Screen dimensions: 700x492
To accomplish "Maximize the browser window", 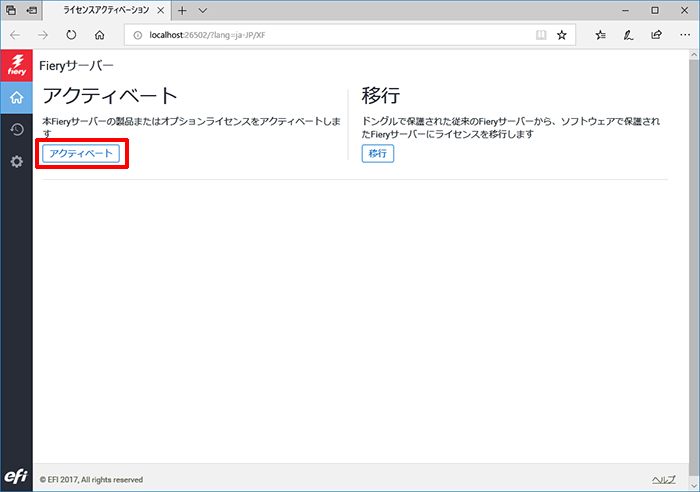I will (655, 10).
